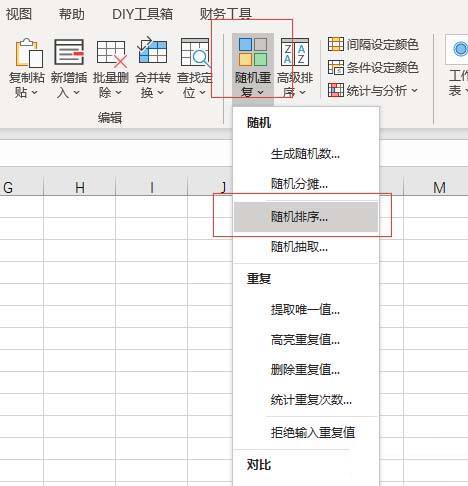Choose 删除重复值... menu entry
The height and width of the screenshot is (486, 468).
306,370
